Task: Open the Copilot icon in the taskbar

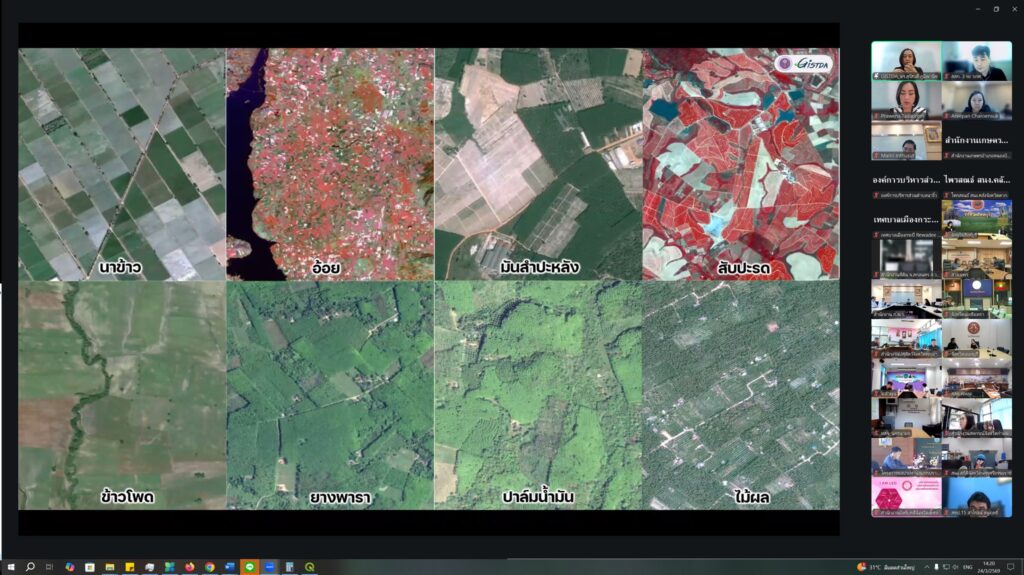Action: 70,567
